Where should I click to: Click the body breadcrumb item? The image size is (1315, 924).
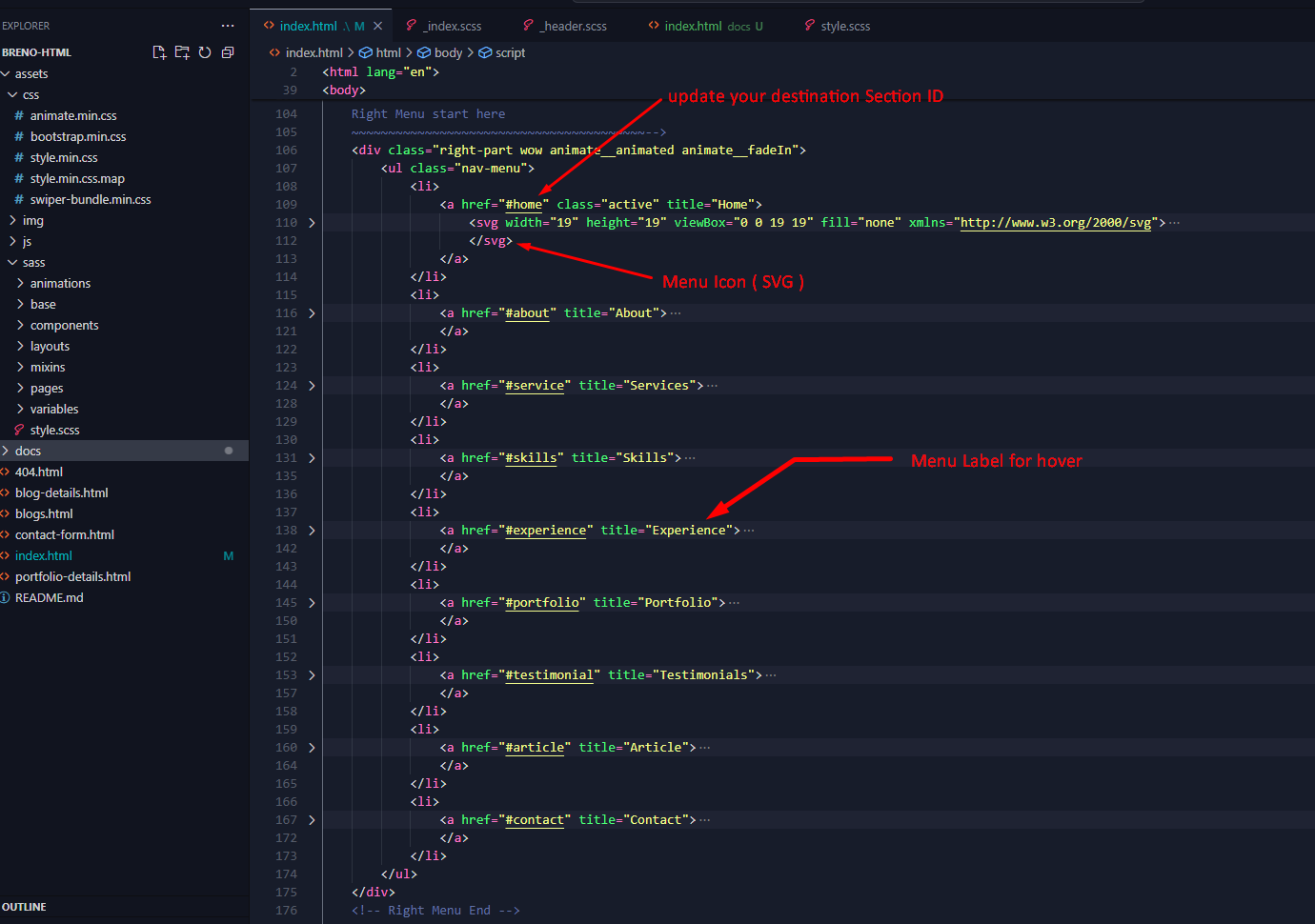pos(440,52)
